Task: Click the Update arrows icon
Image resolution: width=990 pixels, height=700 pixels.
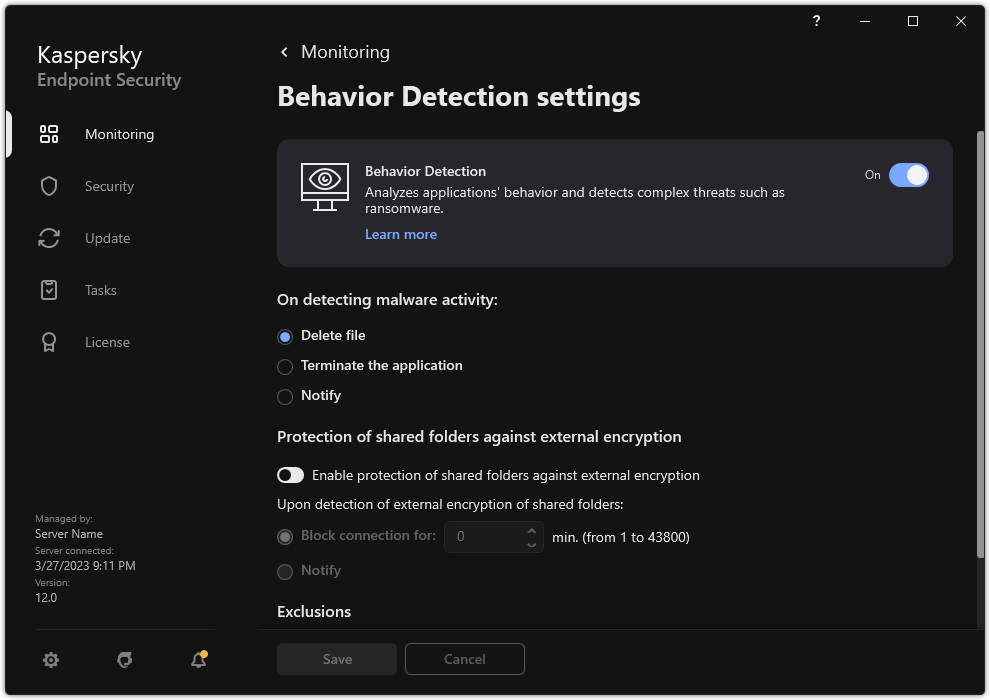Action: 49,238
